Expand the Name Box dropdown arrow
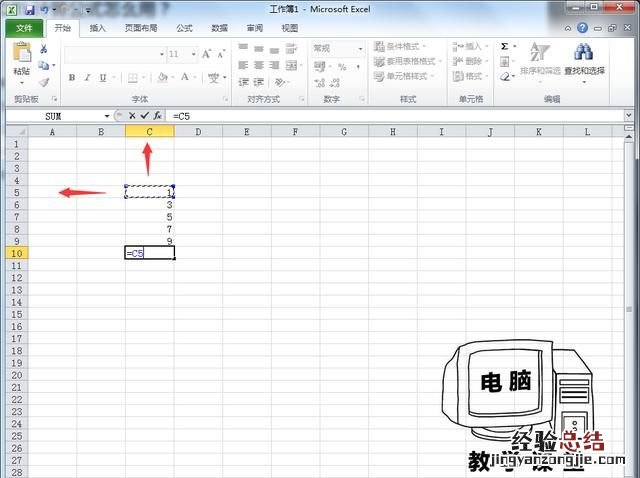 click(x=107, y=116)
